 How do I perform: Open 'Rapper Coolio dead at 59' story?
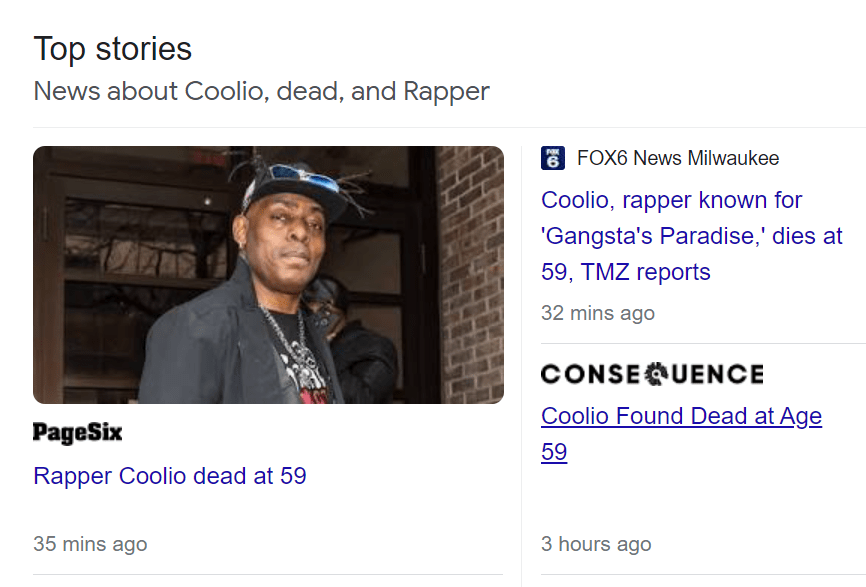[x=170, y=476]
